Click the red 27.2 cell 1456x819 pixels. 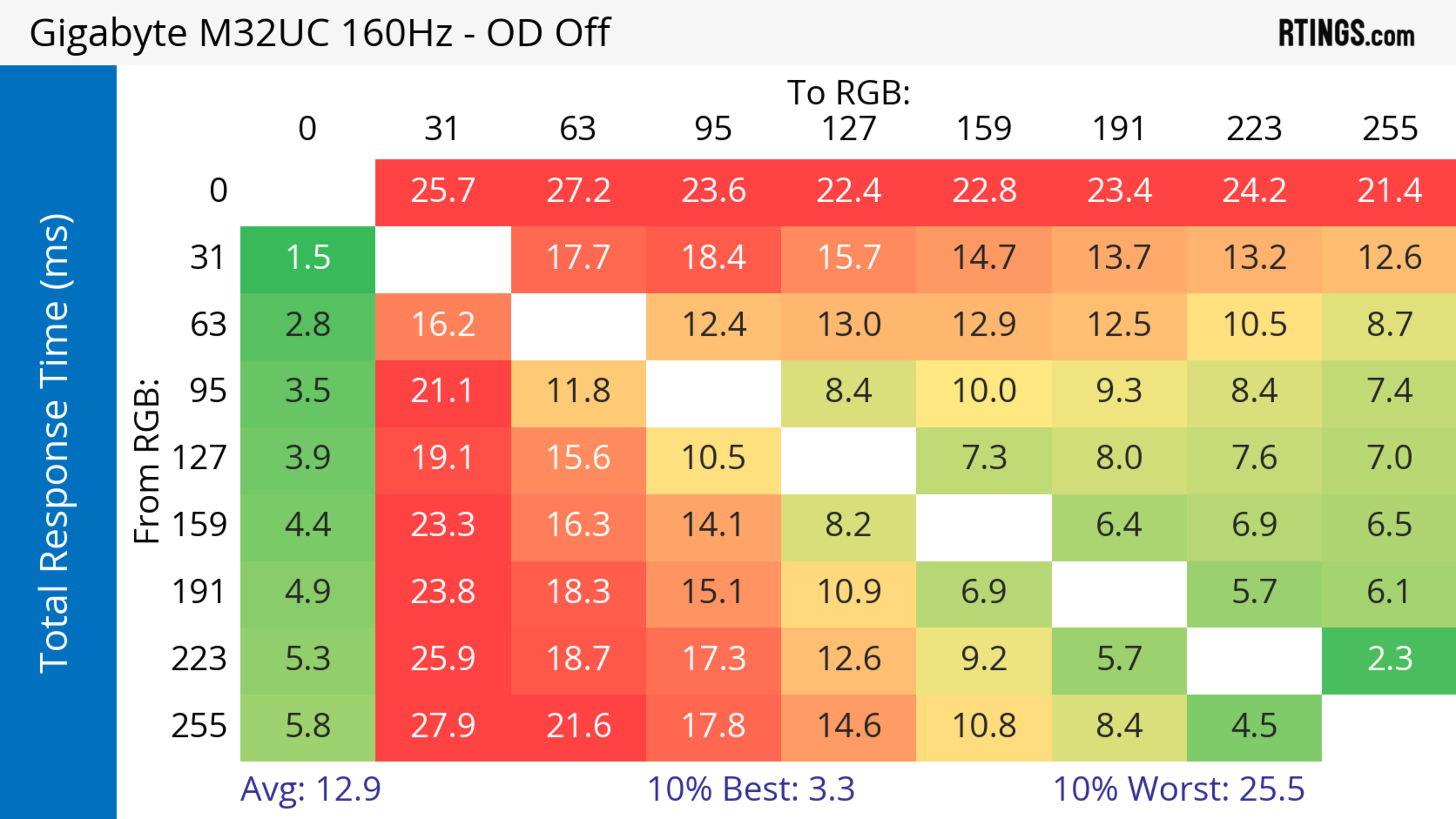click(578, 191)
